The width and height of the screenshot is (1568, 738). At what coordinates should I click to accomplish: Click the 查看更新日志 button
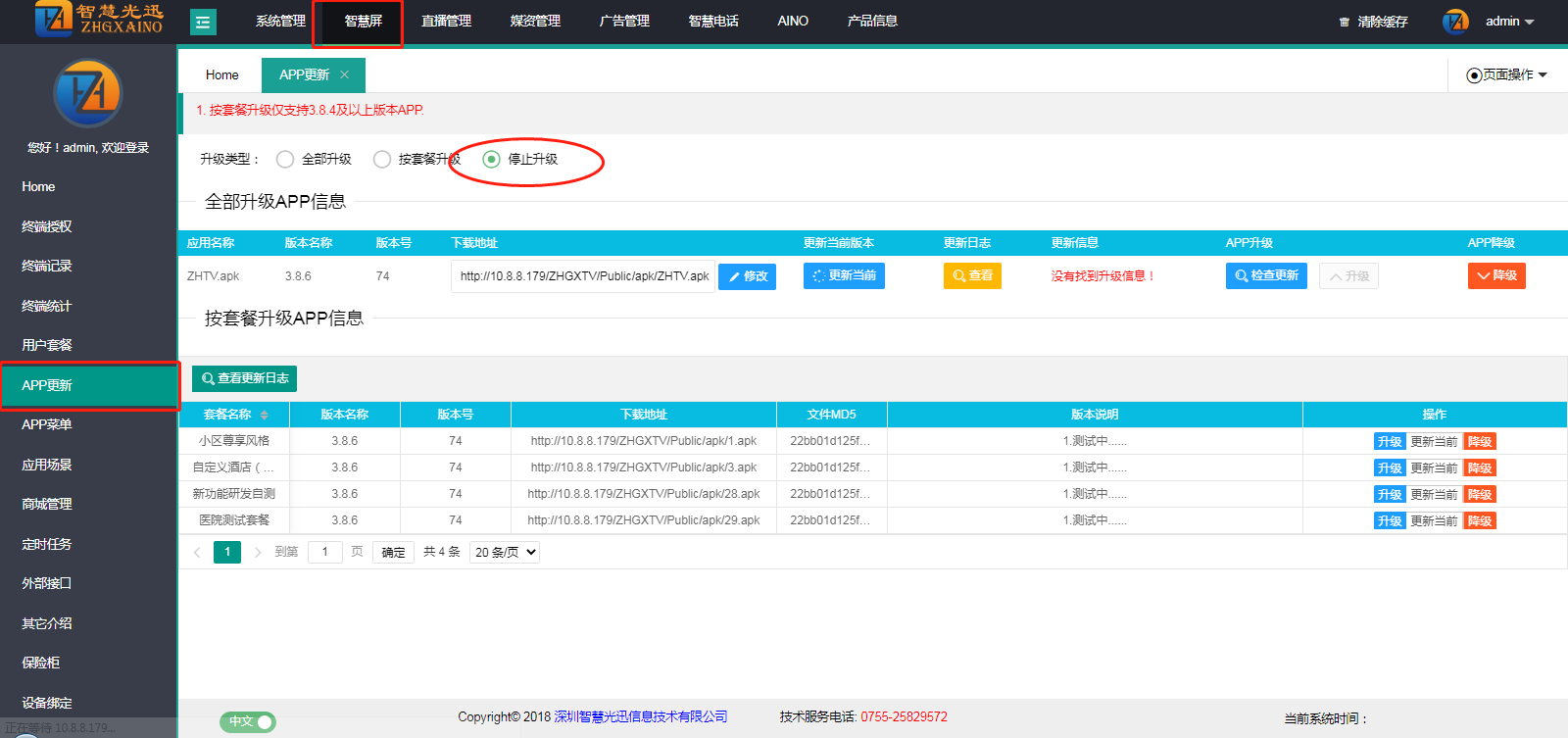point(244,378)
